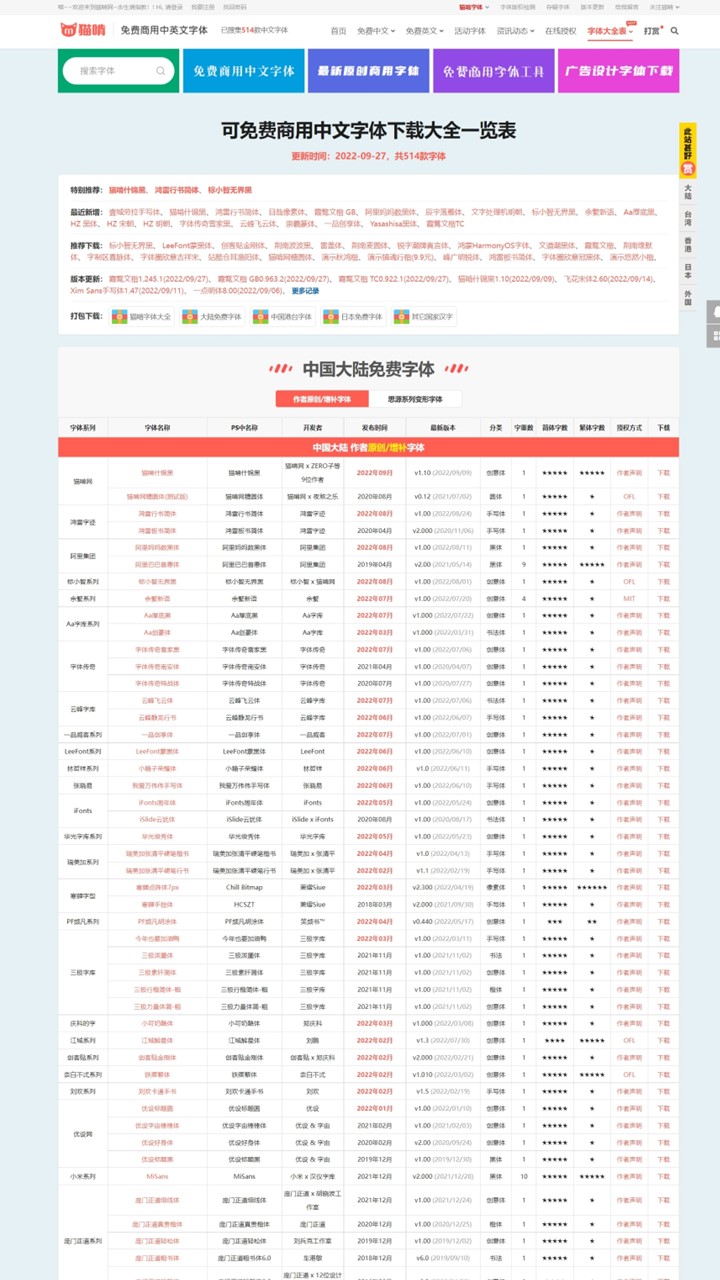Expand 猫啃字体 dropdown in top bar

tap(472, 7)
